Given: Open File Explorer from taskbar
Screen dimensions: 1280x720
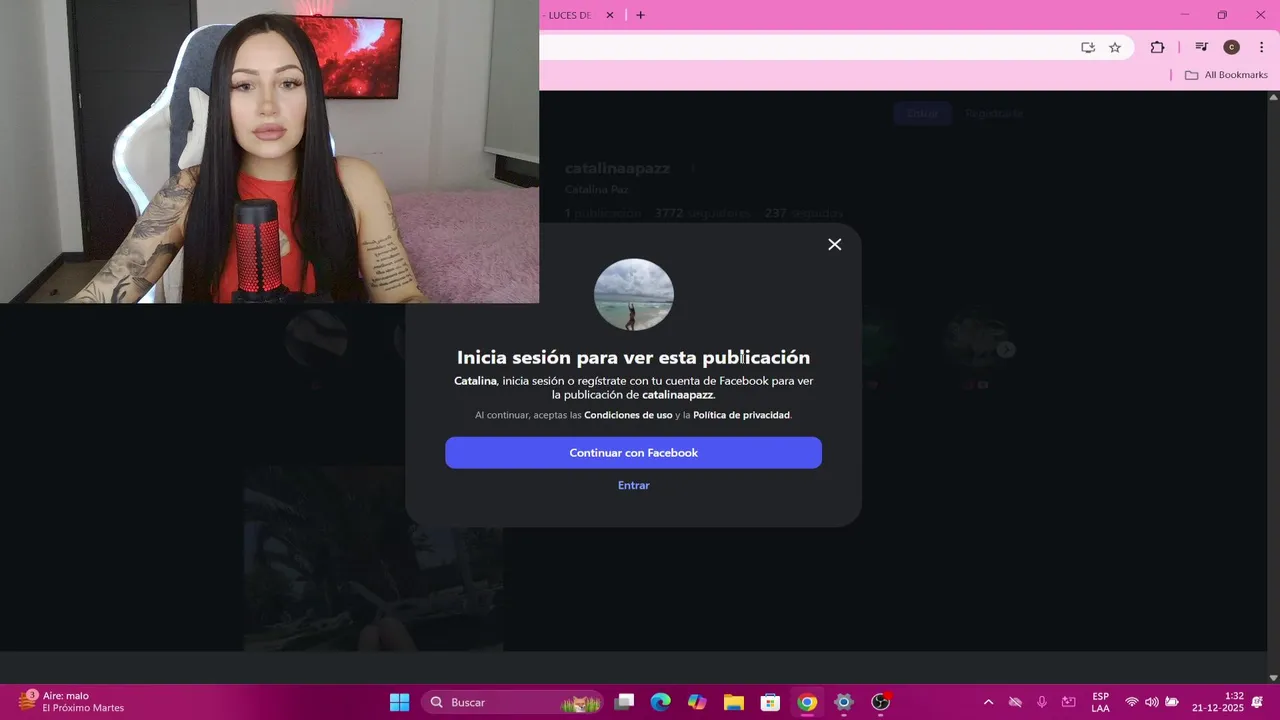Looking at the screenshot, I should 734,702.
